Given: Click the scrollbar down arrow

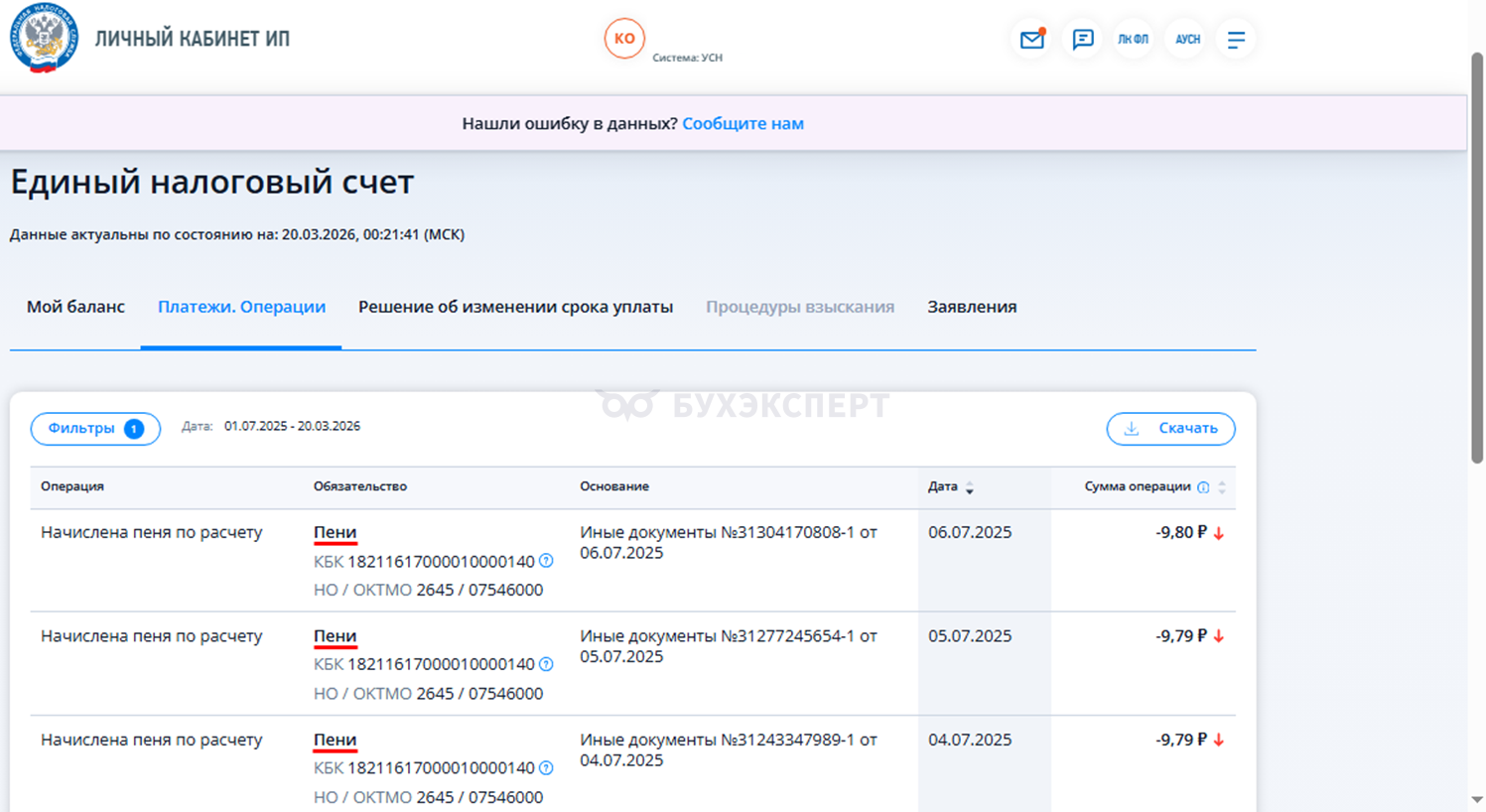Looking at the screenshot, I should (1477, 800).
